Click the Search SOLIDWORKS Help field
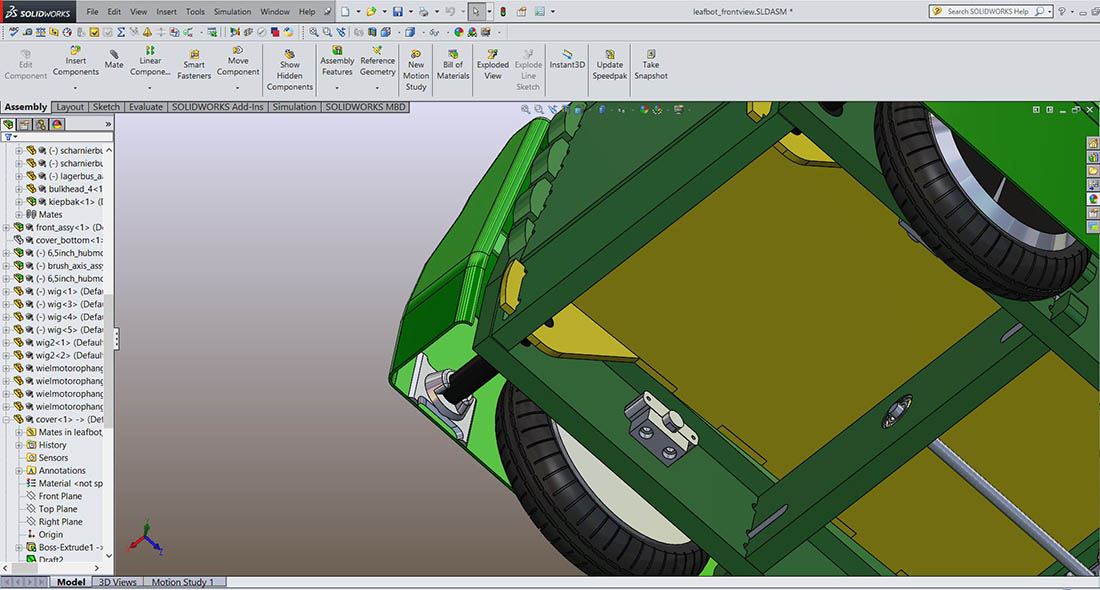This screenshot has height=590, width=1100. (x=989, y=11)
